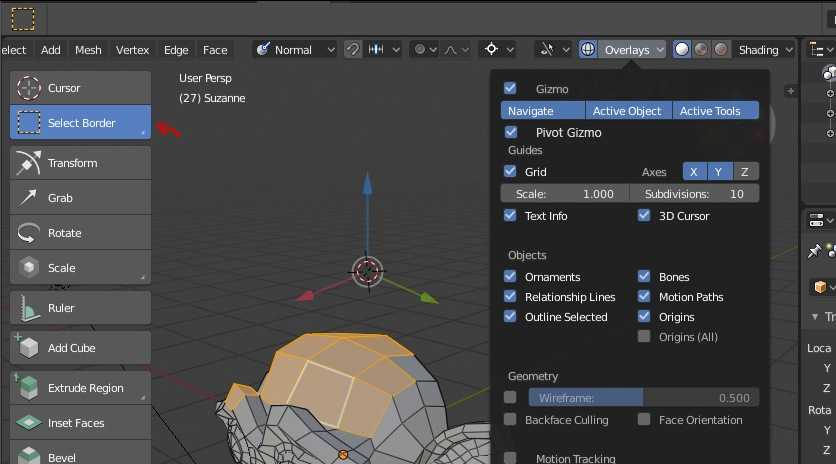Click the proportional falloff curve icon
Viewport: 836px width, 464px height.
pos(451,50)
